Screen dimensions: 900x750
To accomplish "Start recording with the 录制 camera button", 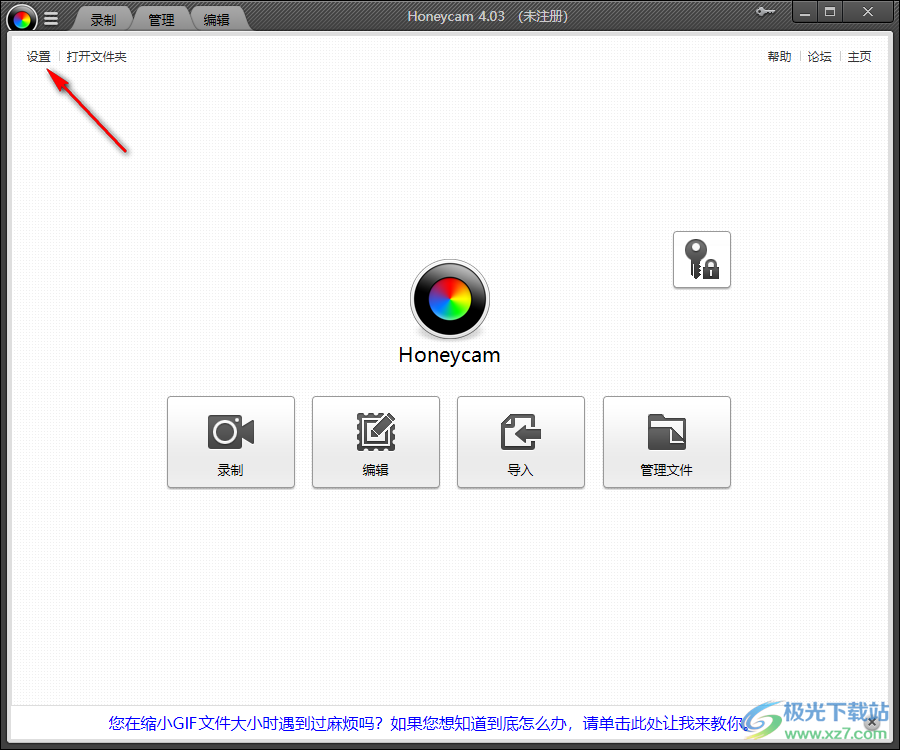I will point(231,442).
